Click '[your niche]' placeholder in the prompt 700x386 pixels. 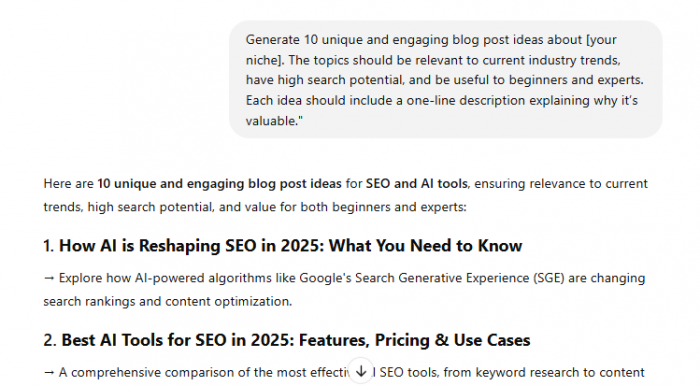pyautogui.click(x=431, y=50)
